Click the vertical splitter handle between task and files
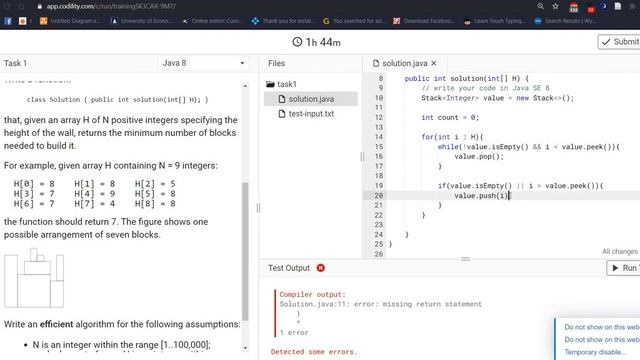640x360 pixels. coord(258,208)
